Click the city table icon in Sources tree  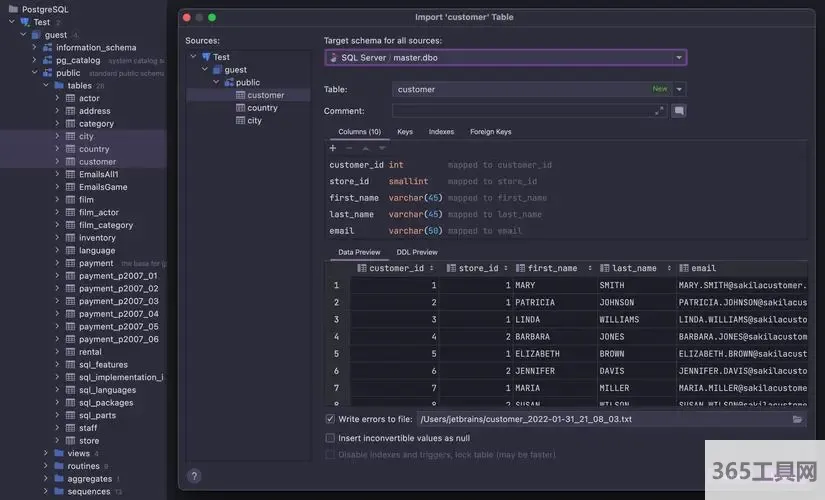[240, 120]
